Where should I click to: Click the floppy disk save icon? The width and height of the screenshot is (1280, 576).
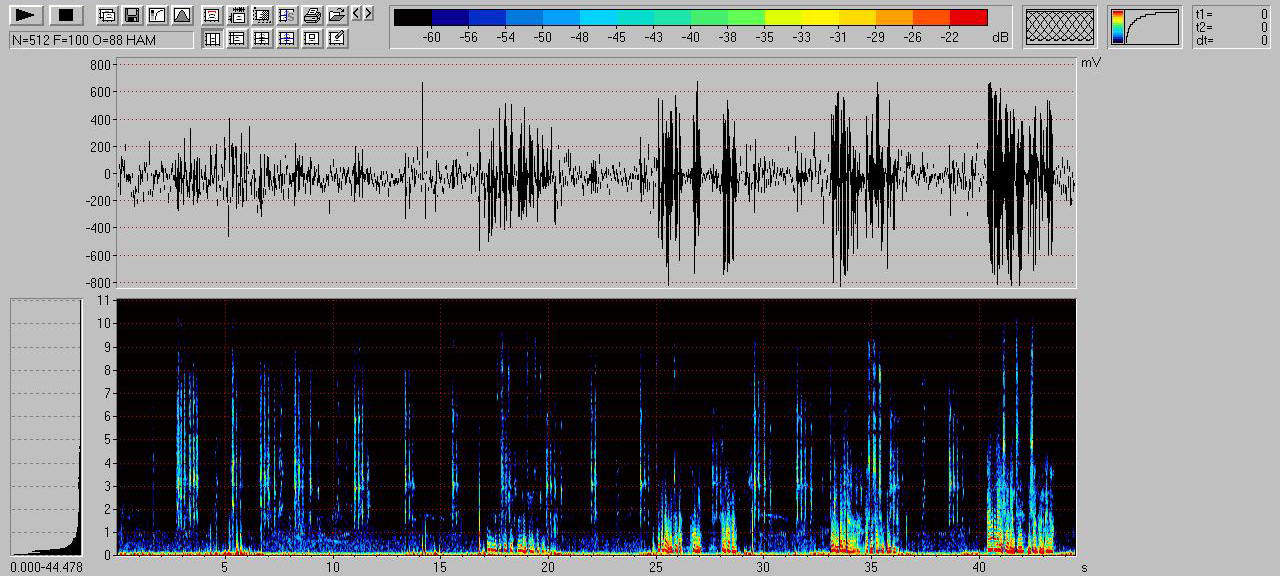click(x=132, y=15)
